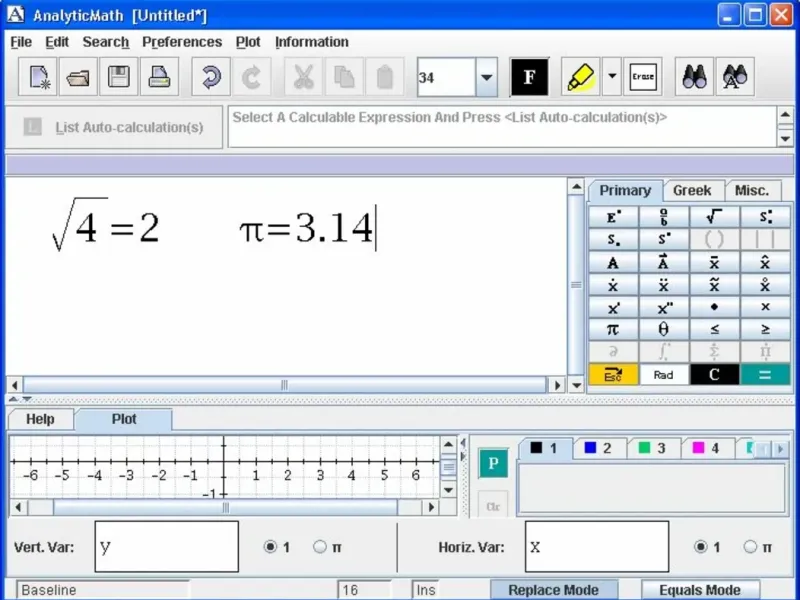Image resolution: width=800 pixels, height=600 pixels.
Task: Open the File menu
Action: [x=21, y=42]
